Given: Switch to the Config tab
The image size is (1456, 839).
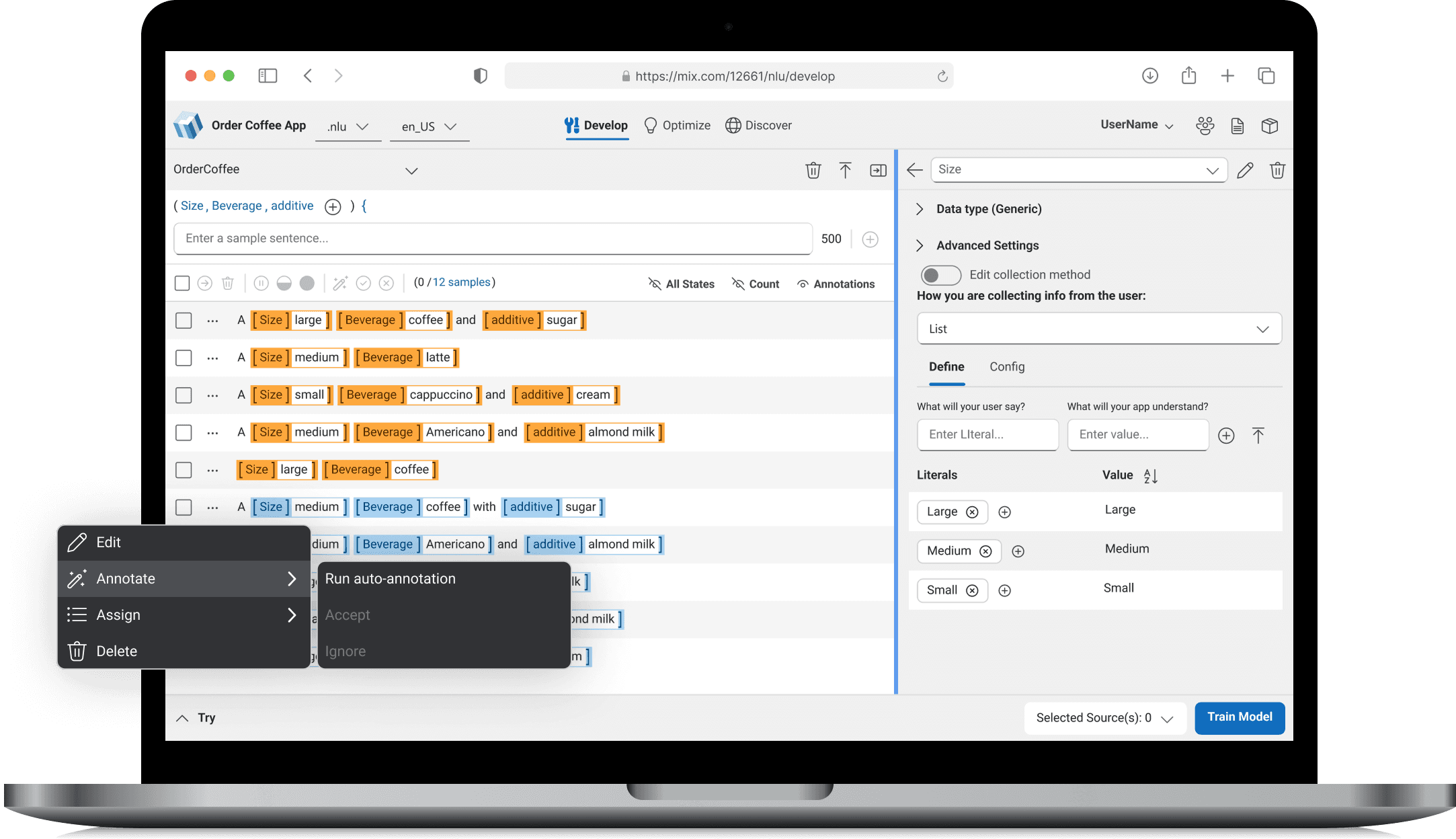Looking at the screenshot, I should (x=1006, y=367).
